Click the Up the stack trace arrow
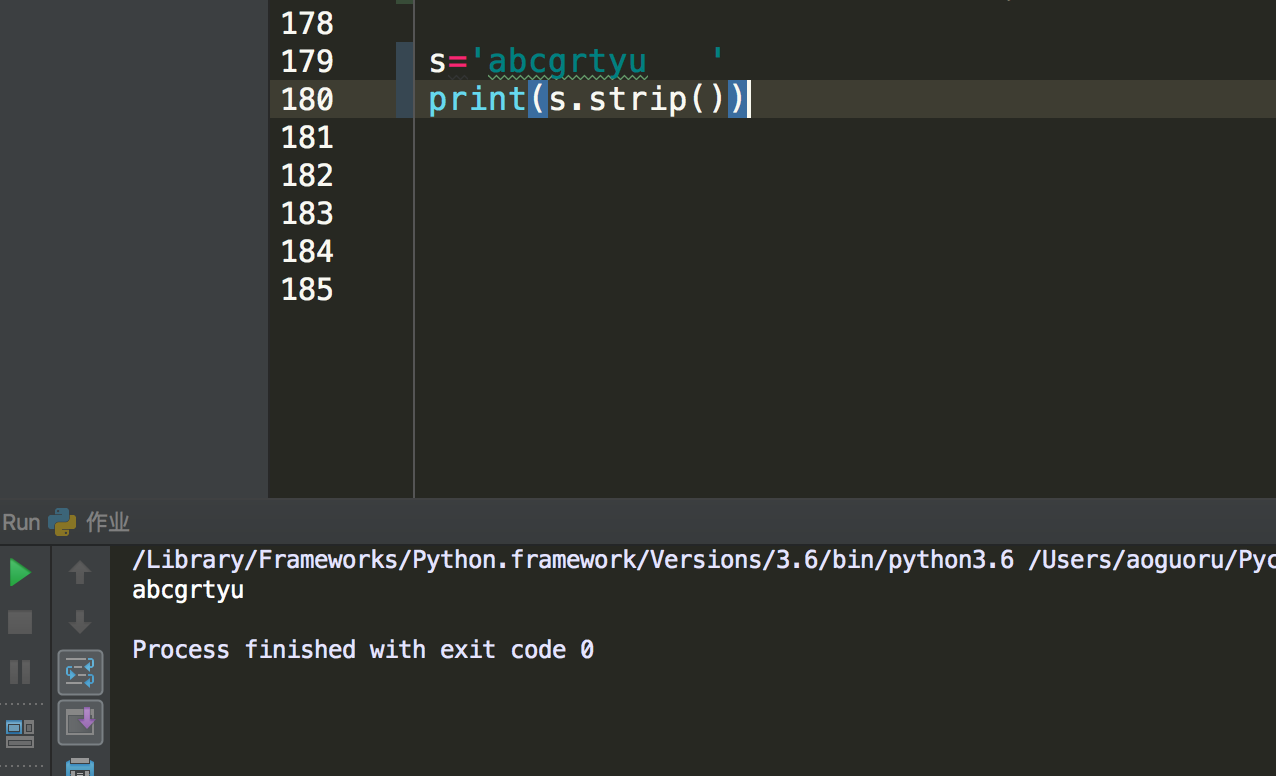This screenshot has width=1276, height=776. pos(80,573)
